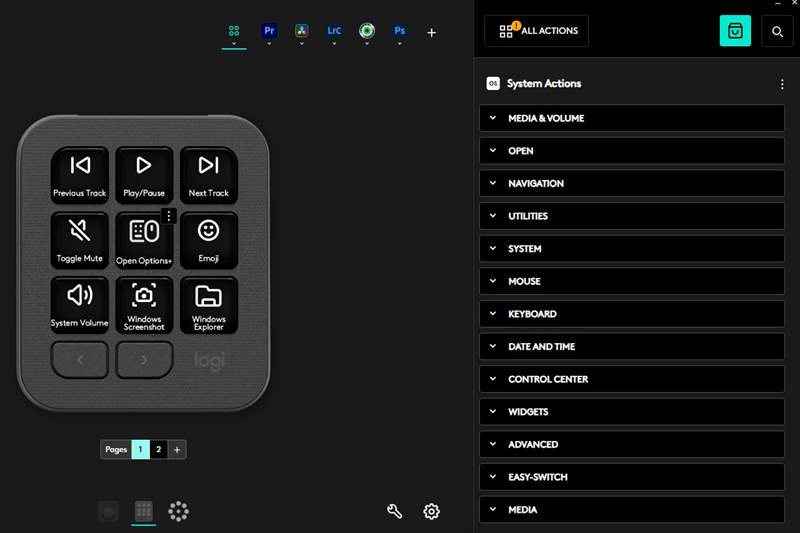Select the Play/Pause key

[144, 175]
